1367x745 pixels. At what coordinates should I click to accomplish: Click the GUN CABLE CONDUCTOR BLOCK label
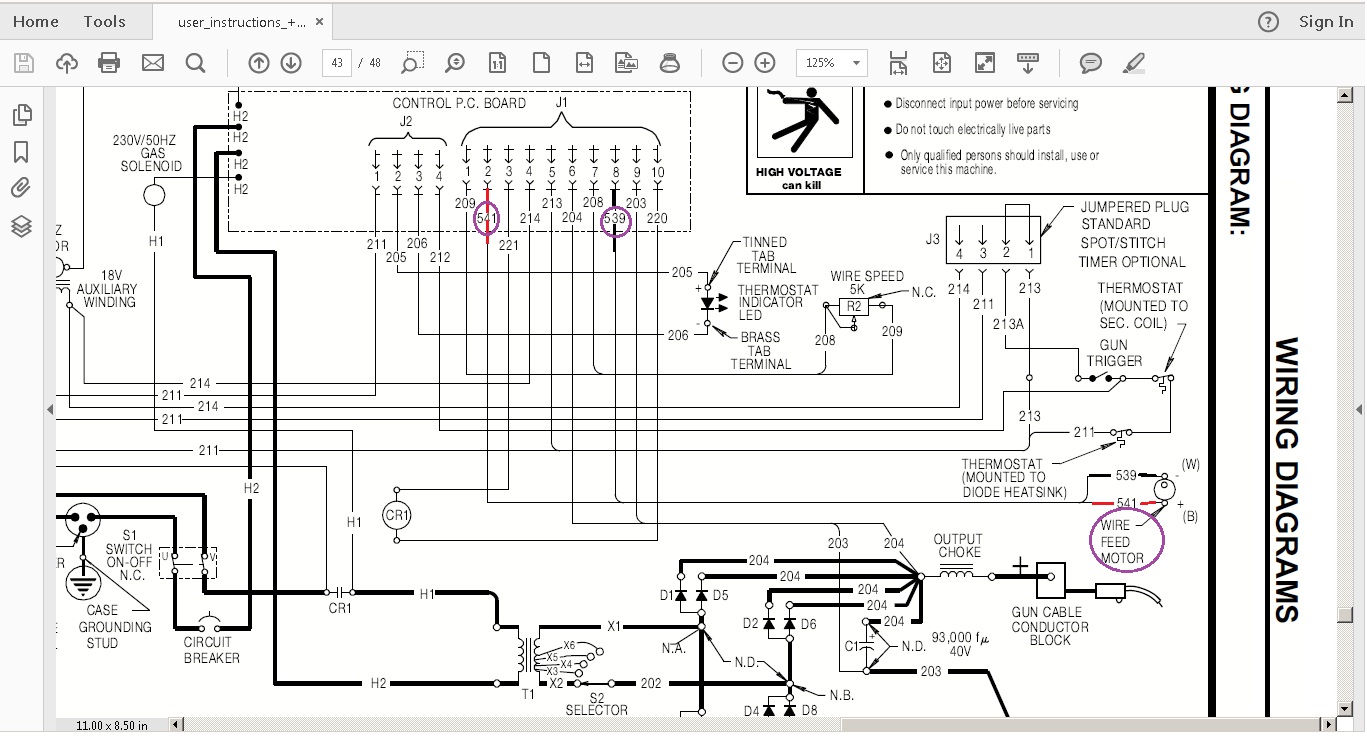[x=1050, y=626]
